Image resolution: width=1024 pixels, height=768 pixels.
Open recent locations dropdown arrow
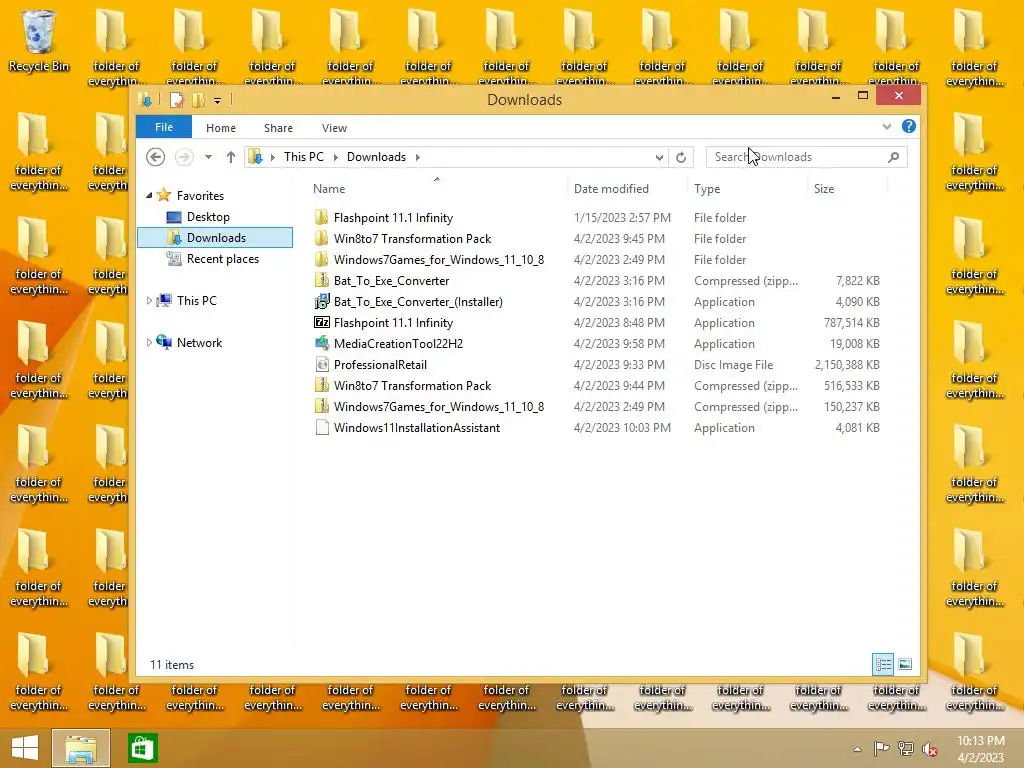[208, 157]
